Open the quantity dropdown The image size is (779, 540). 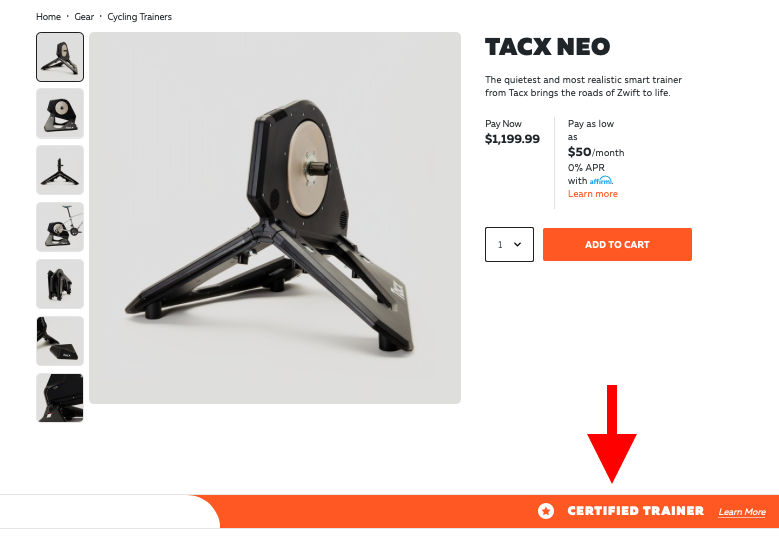[x=509, y=244]
